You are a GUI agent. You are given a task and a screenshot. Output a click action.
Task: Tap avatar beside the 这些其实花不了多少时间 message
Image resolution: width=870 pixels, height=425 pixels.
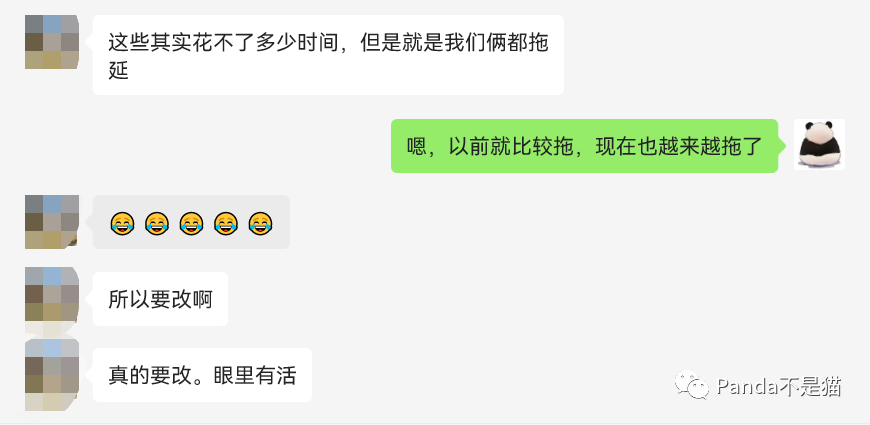[x=52, y=42]
